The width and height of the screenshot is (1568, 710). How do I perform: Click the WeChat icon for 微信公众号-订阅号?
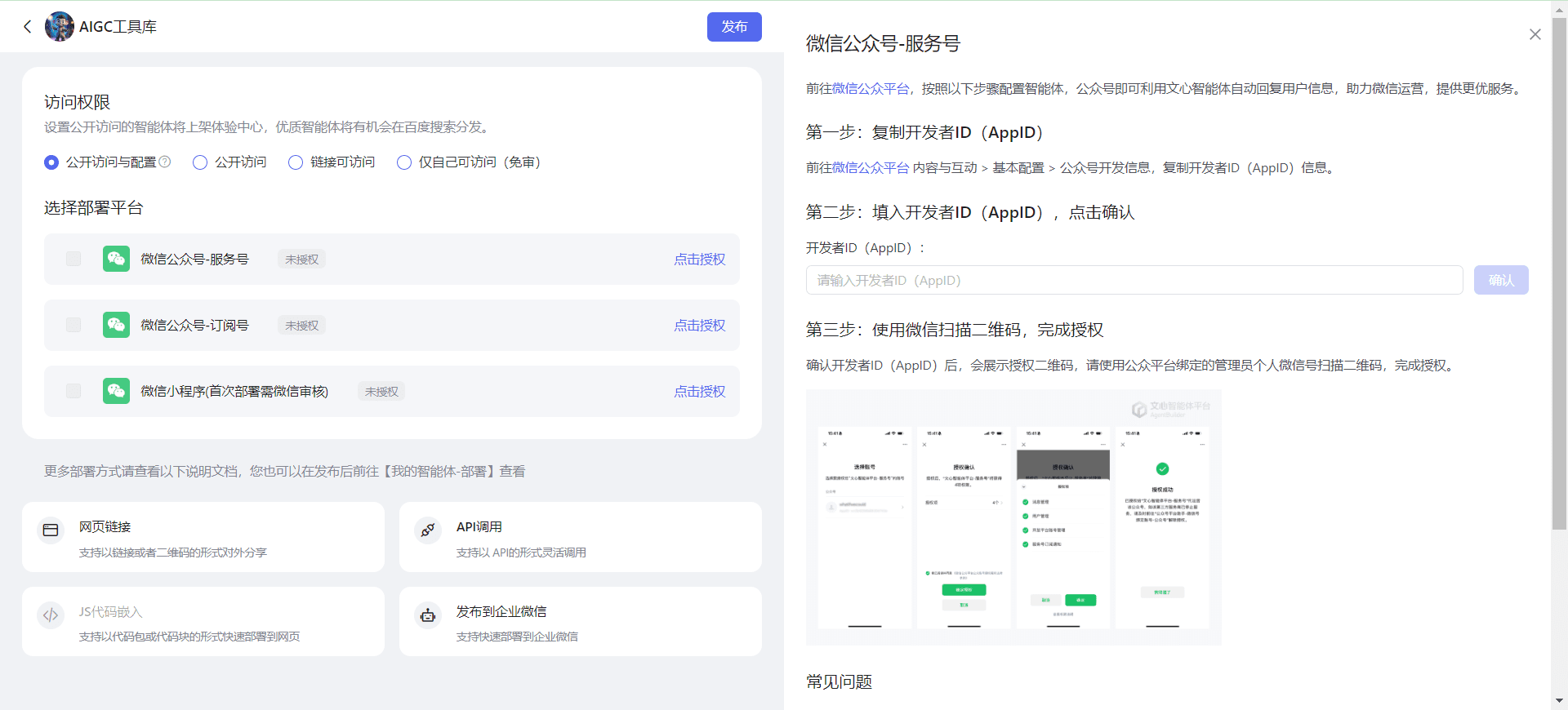coord(116,325)
